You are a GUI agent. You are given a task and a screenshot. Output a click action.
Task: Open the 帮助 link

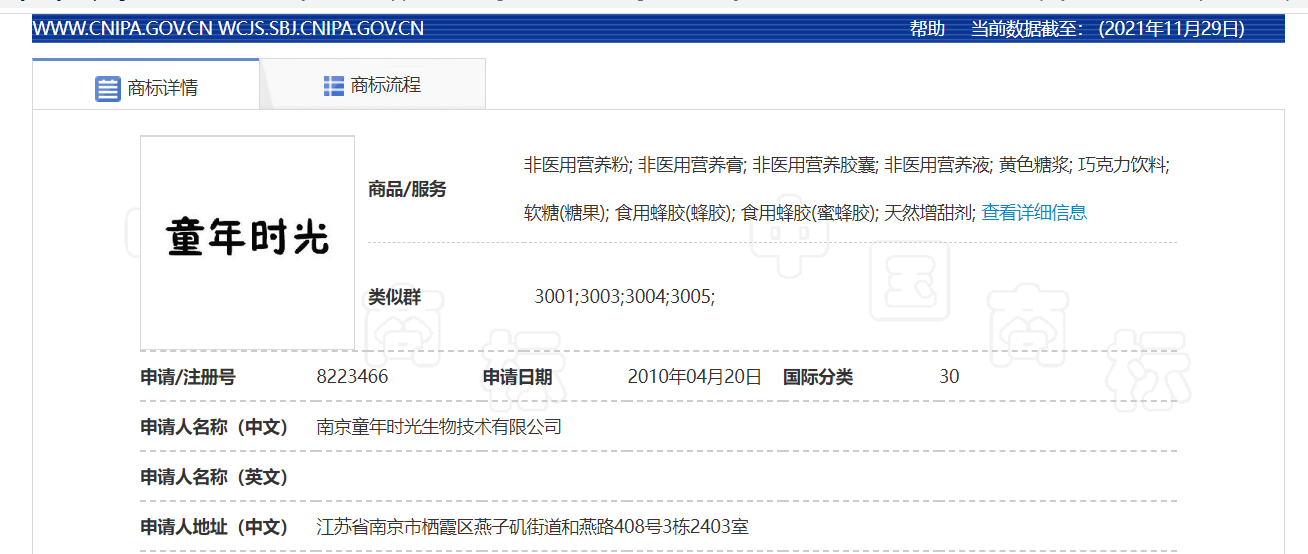tap(927, 29)
